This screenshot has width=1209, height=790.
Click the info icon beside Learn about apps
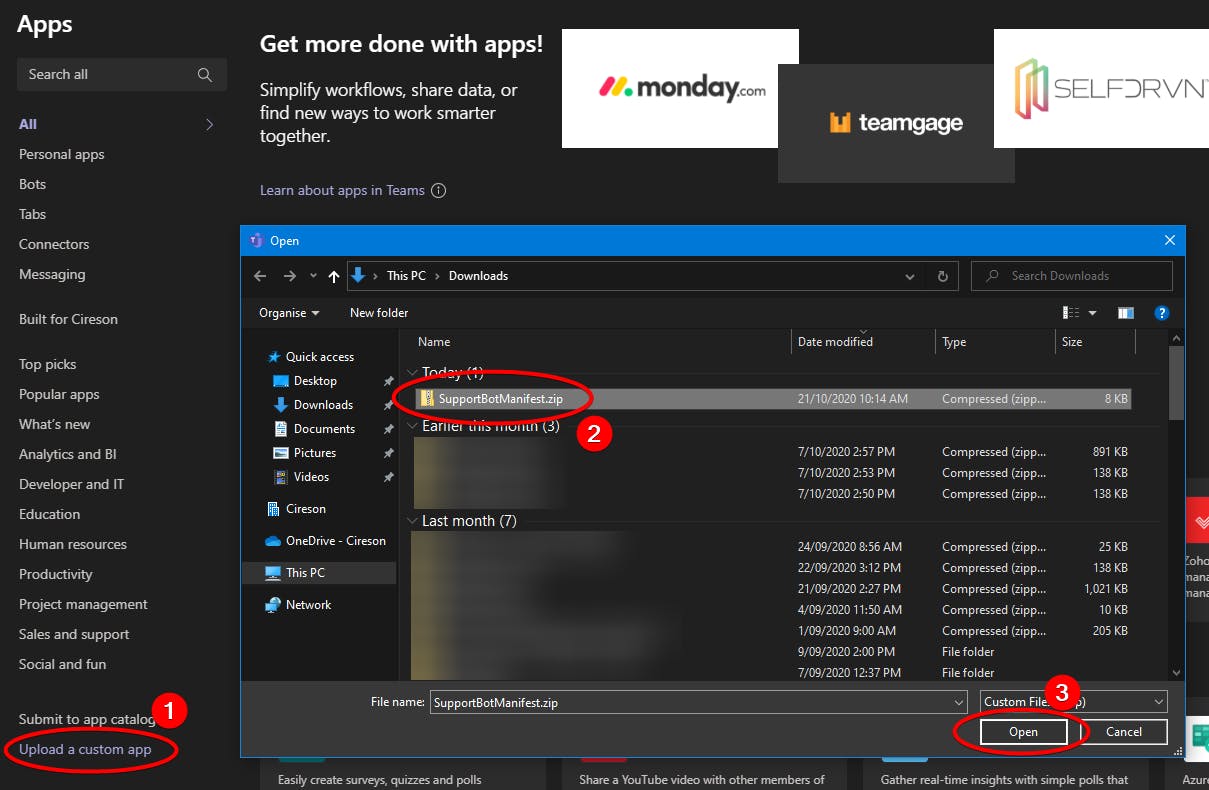tap(438, 191)
